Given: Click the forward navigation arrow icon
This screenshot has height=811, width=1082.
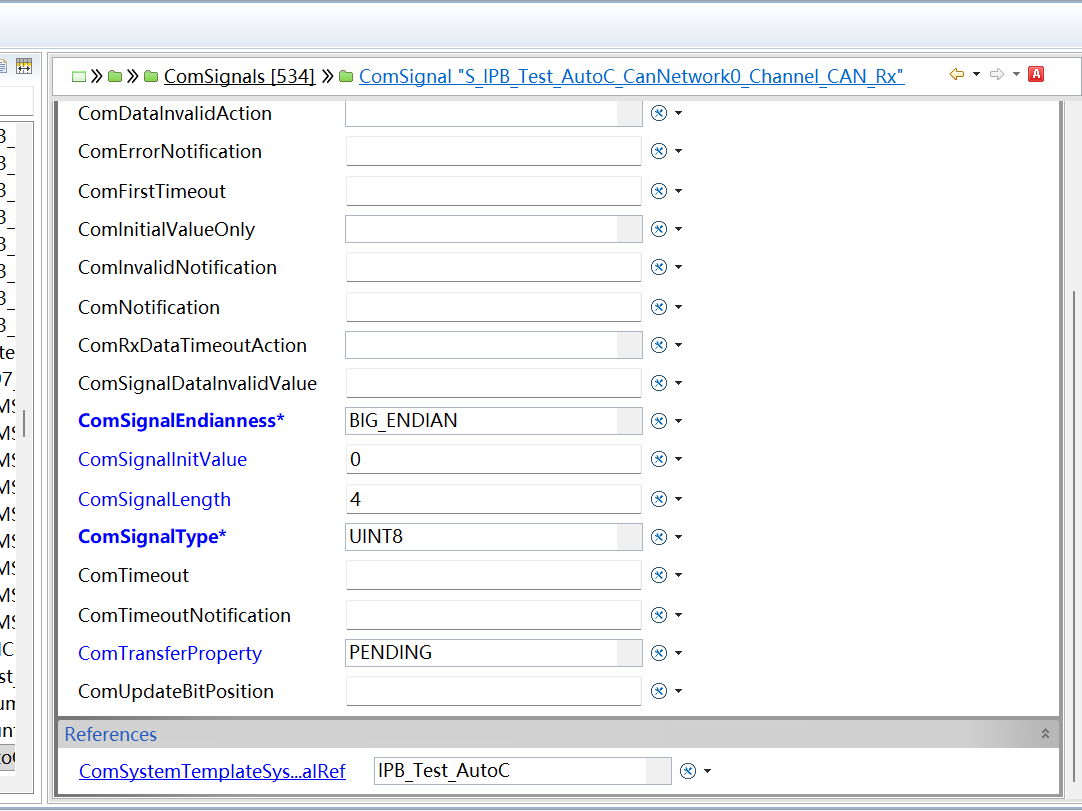Looking at the screenshot, I should point(996,74).
